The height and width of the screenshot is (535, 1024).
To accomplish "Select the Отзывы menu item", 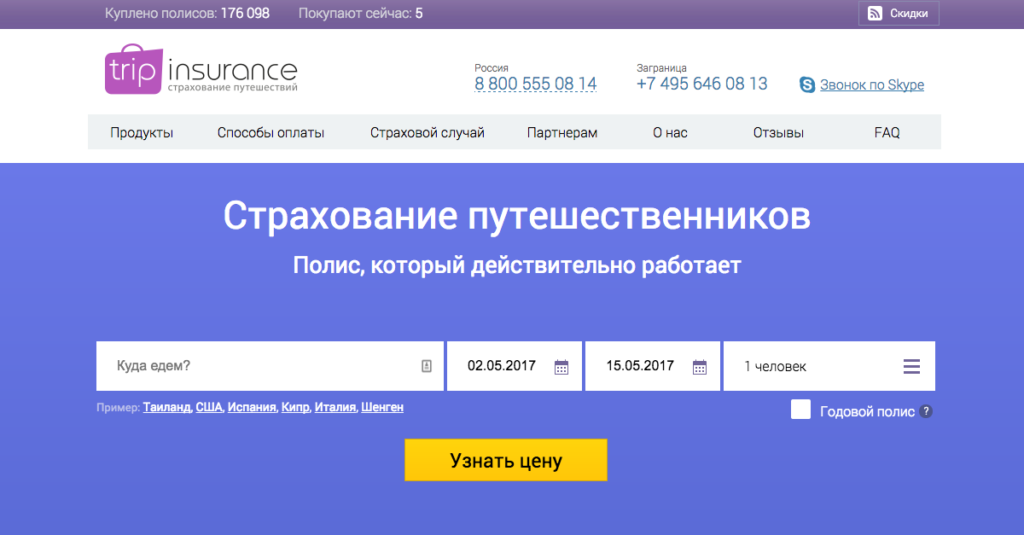I will click(778, 133).
